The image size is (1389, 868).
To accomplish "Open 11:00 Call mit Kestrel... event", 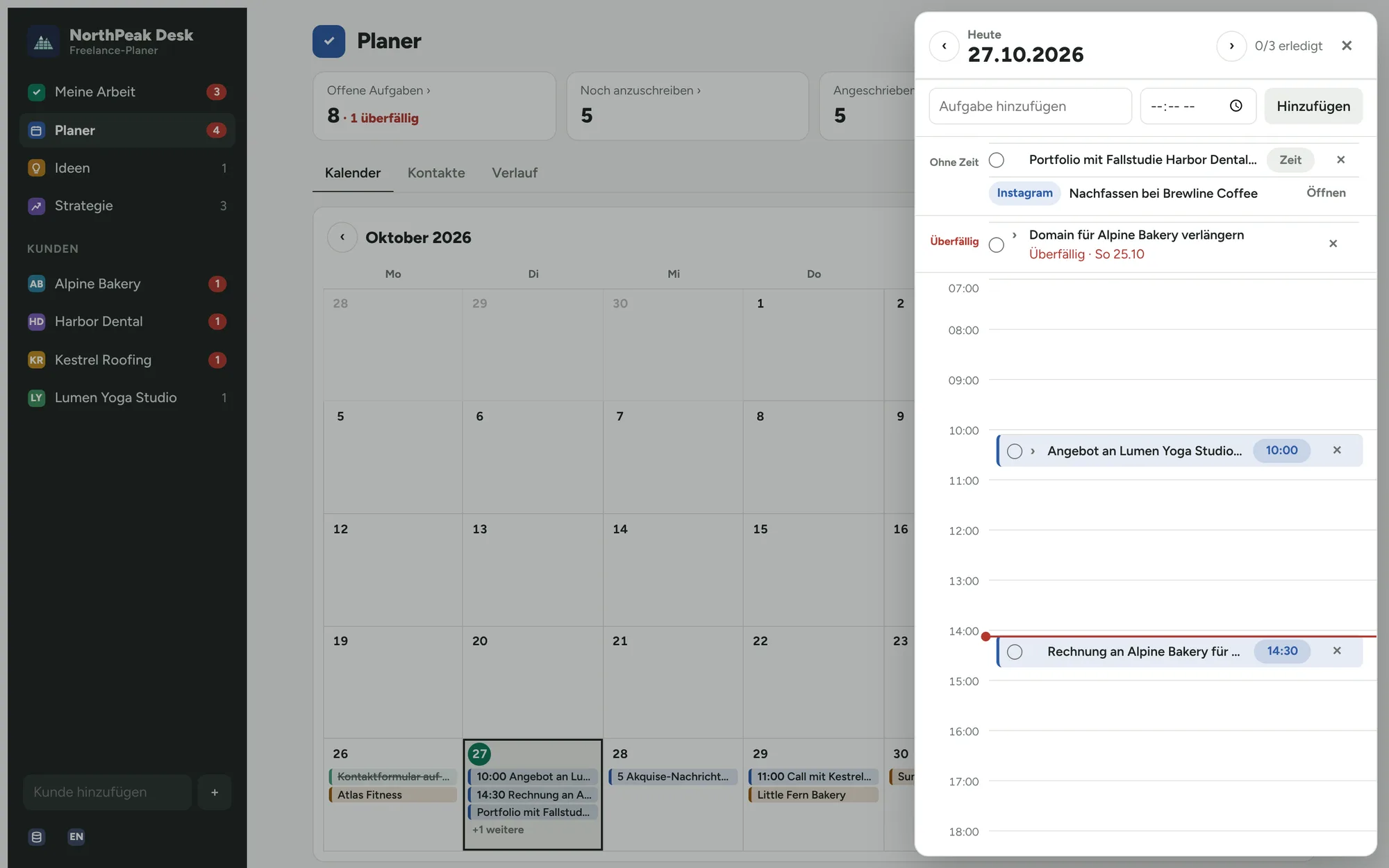I will tap(813, 777).
